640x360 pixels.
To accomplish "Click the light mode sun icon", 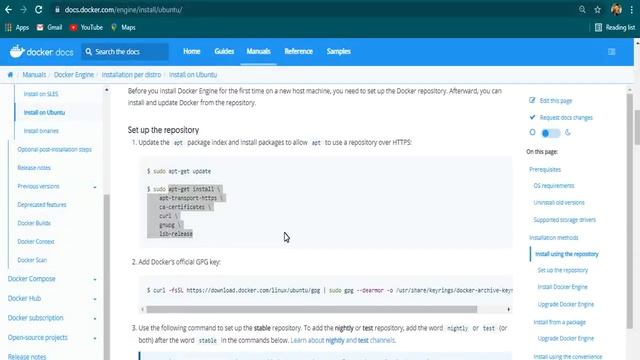I will (x=532, y=132).
